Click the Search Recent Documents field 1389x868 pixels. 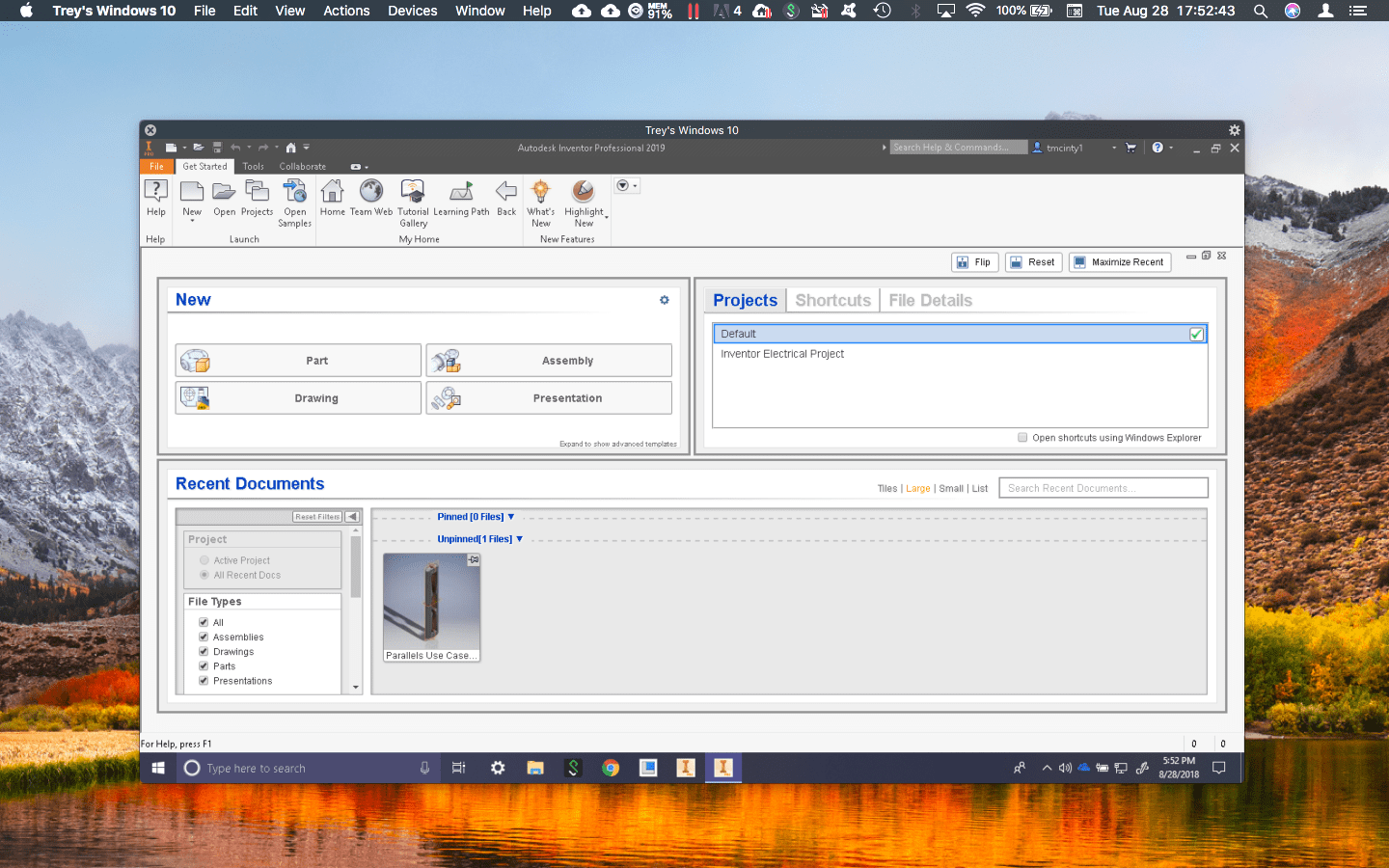pyautogui.click(x=1103, y=488)
